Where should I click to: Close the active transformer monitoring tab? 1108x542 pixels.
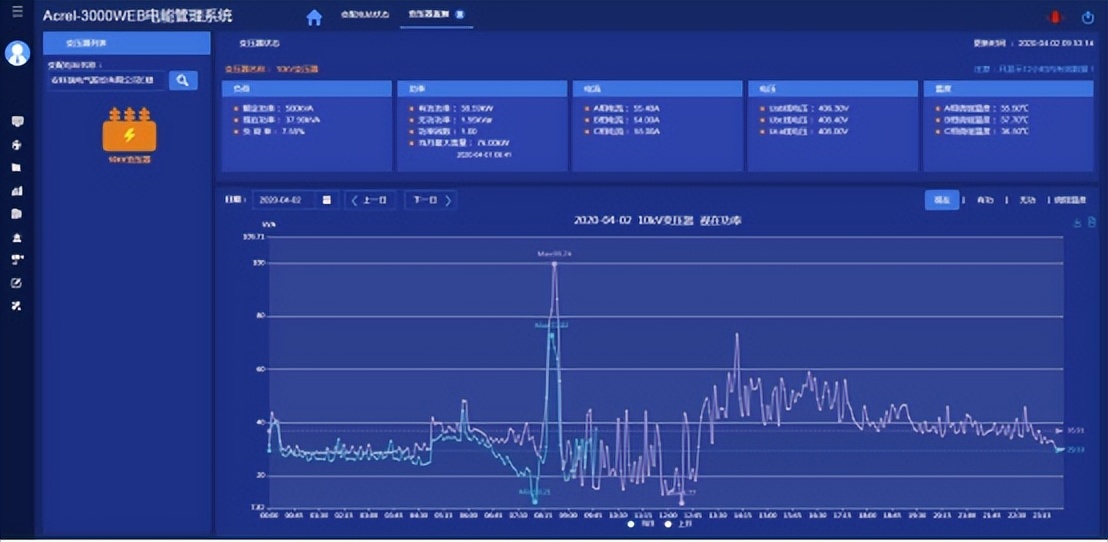coord(458,16)
